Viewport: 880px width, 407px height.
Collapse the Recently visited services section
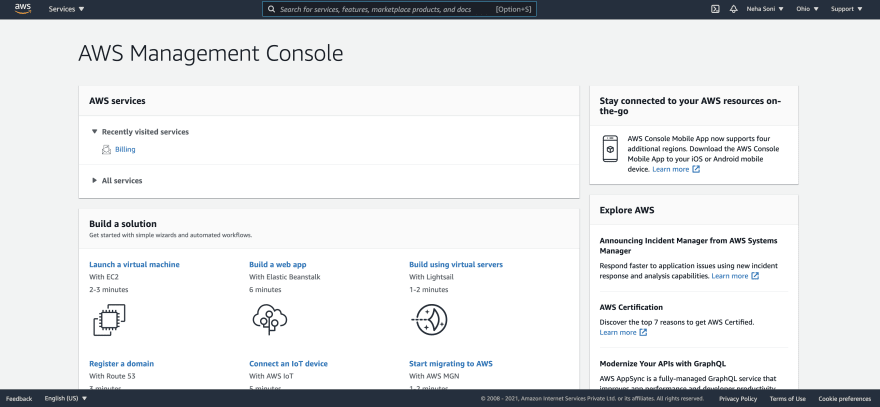pos(140,132)
